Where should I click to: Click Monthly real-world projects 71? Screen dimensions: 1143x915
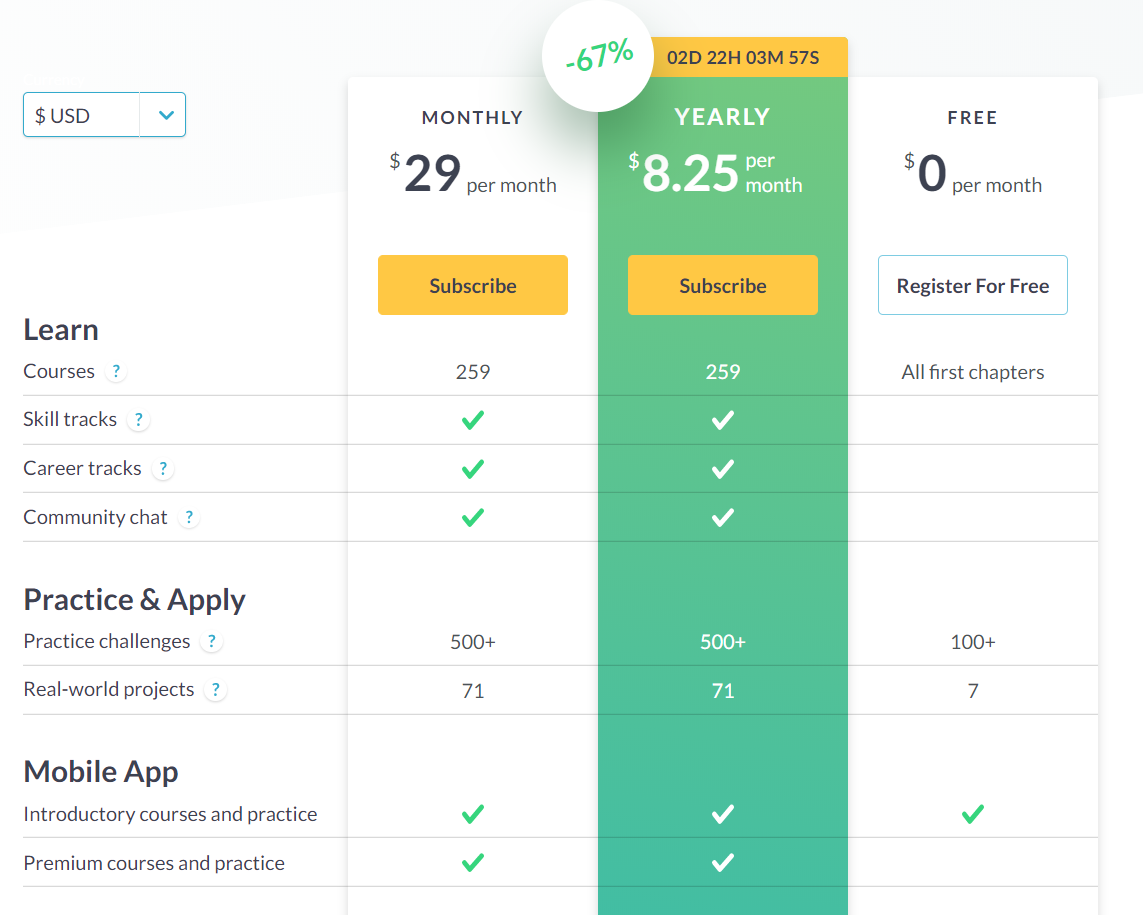coord(472,690)
